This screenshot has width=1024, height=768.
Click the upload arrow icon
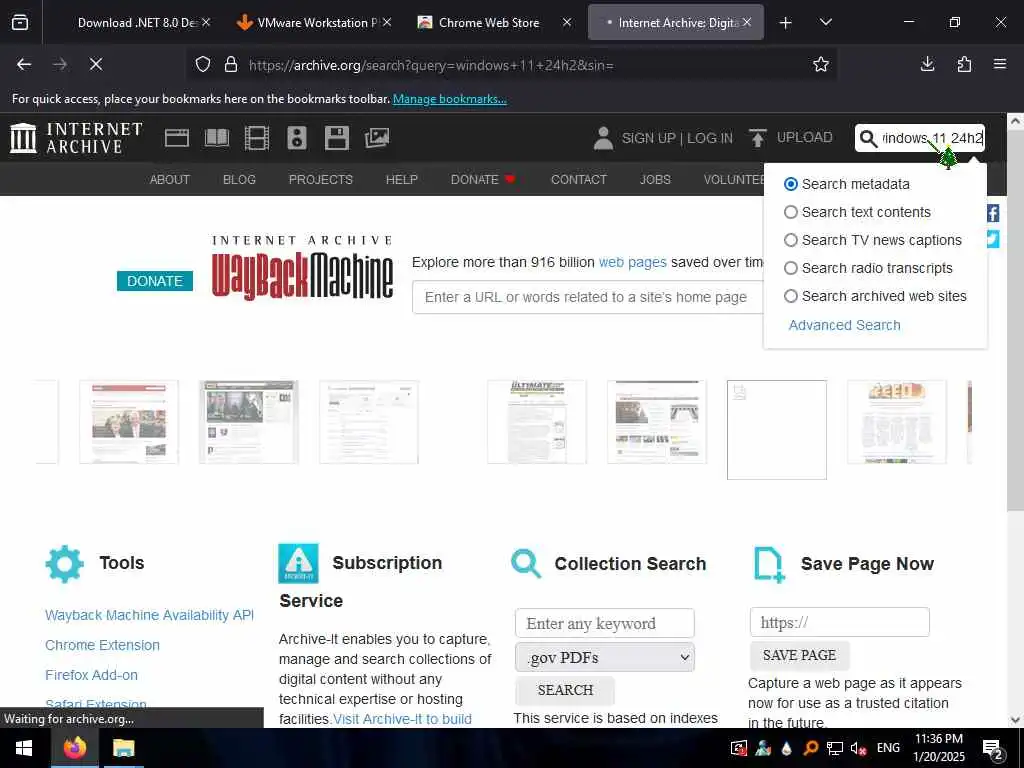(x=757, y=138)
